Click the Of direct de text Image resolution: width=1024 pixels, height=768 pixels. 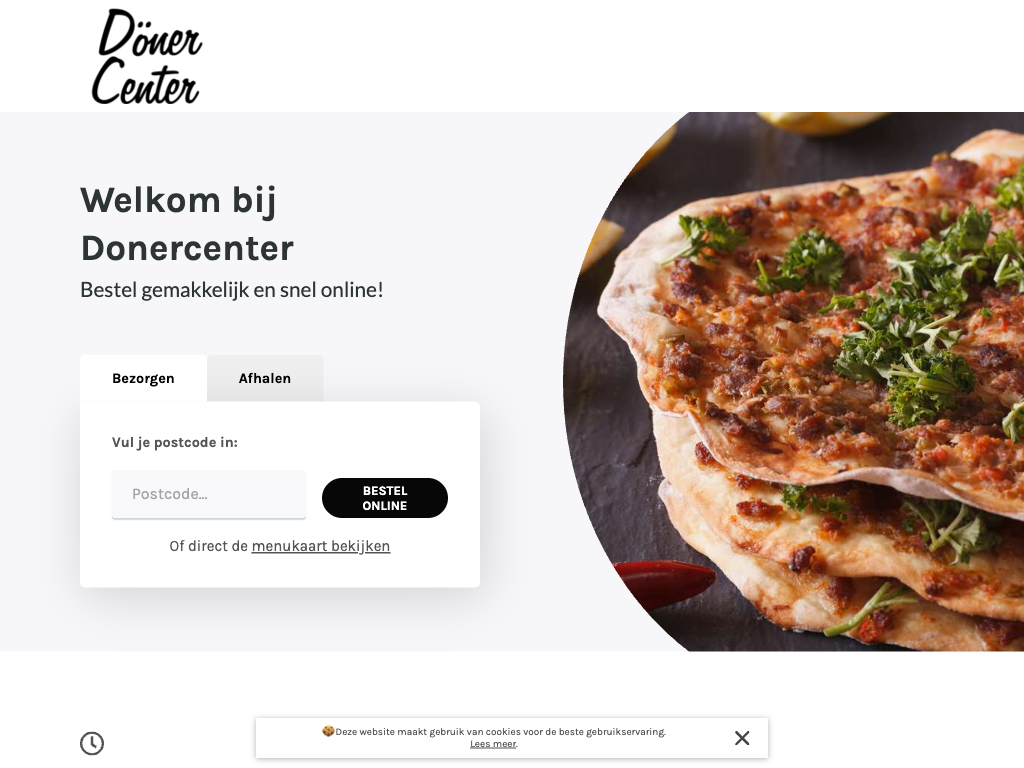[208, 546]
